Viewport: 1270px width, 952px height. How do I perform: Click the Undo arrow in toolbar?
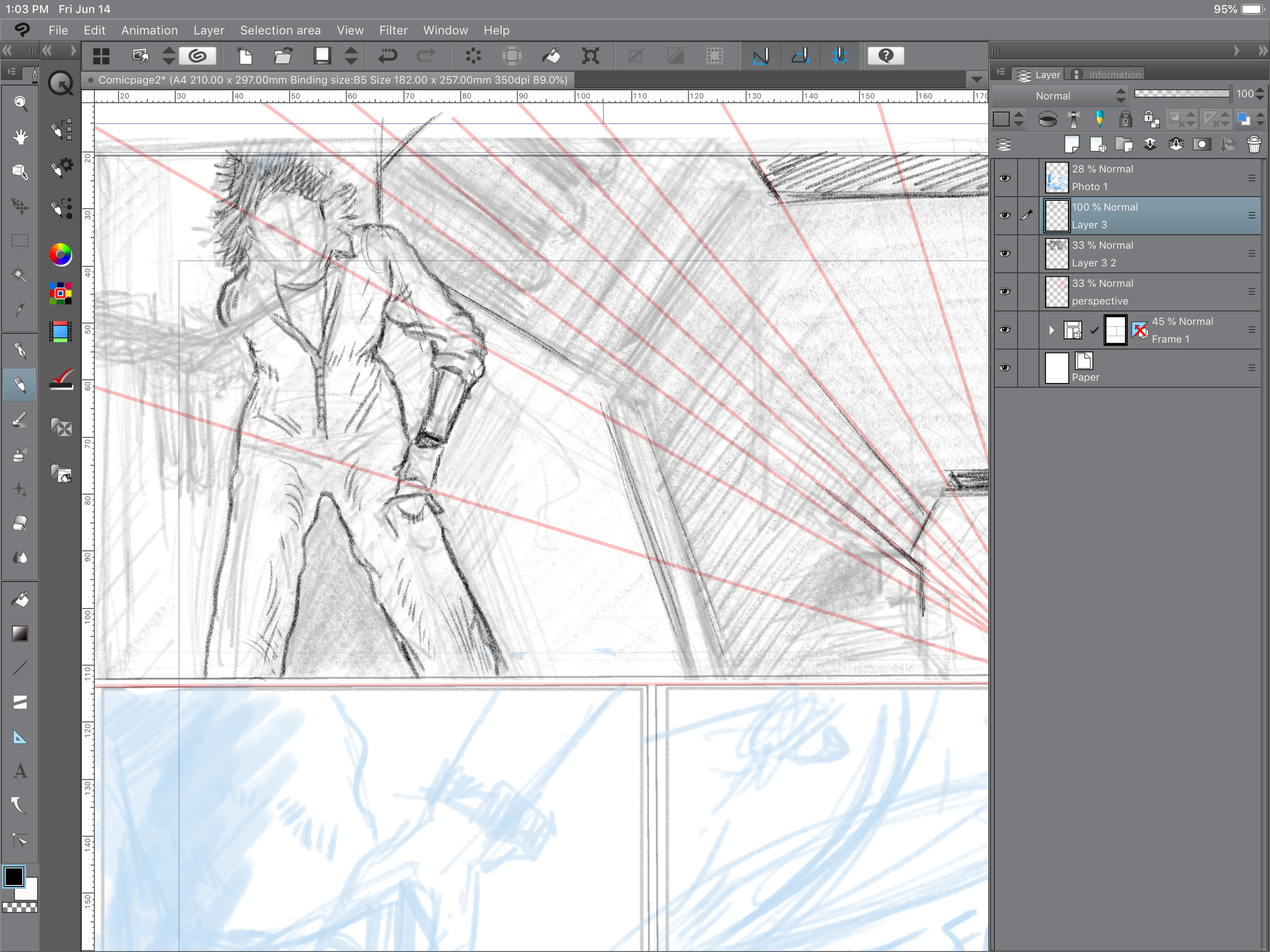coord(388,56)
